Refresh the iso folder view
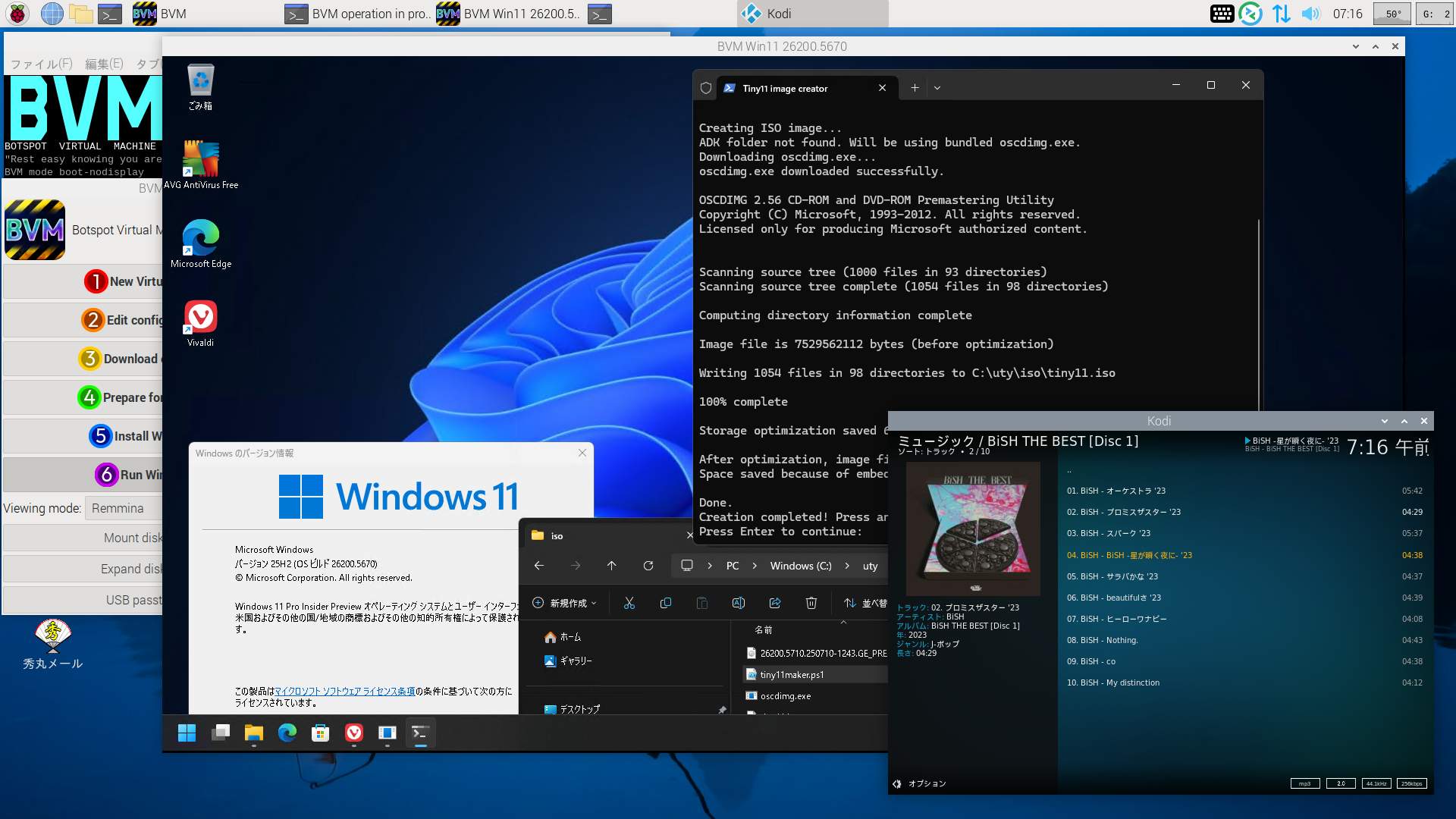Viewport: 1456px width, 819px height. coord(648,566)
